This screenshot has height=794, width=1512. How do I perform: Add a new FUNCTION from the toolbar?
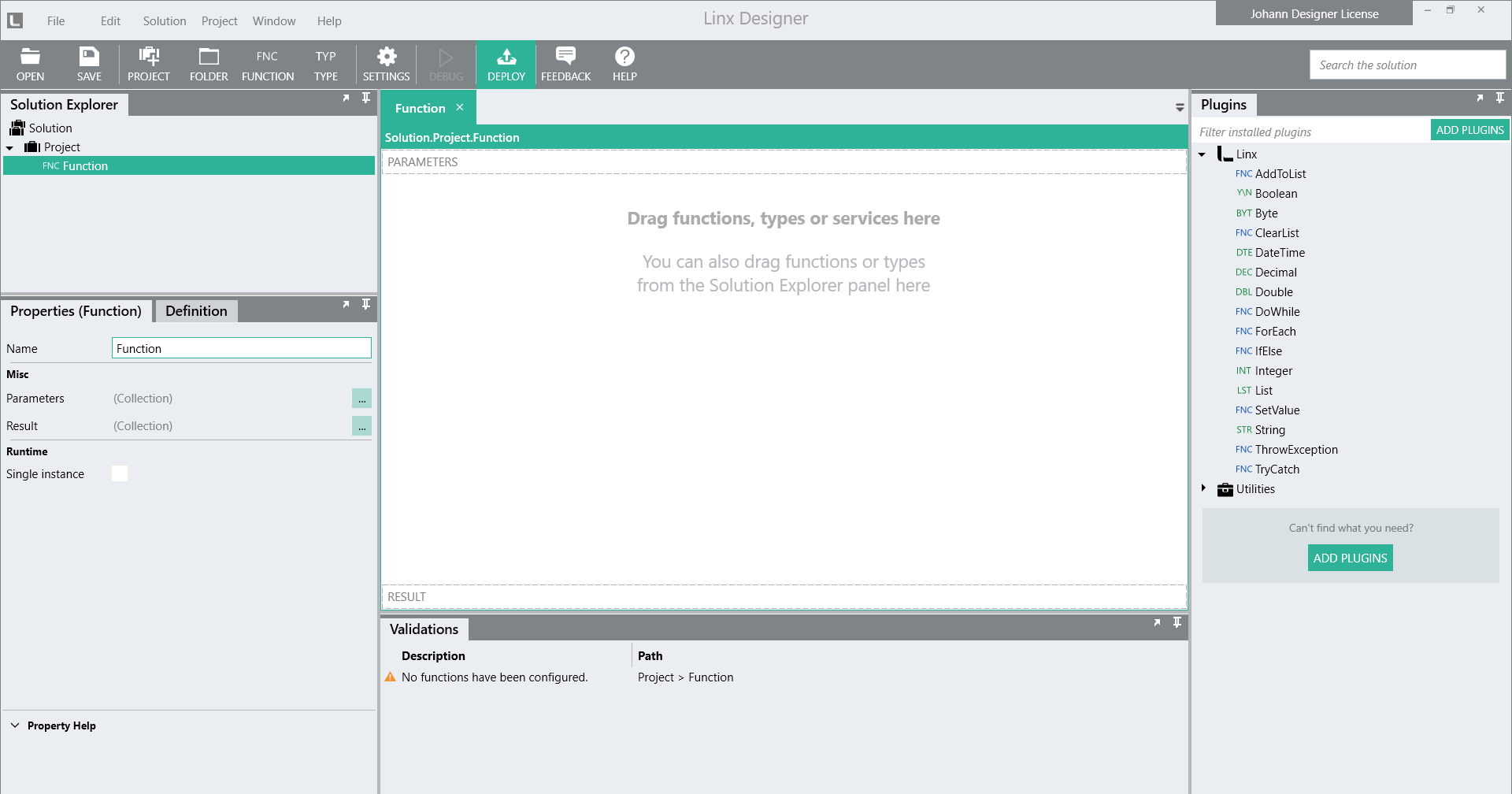(268, 64)
